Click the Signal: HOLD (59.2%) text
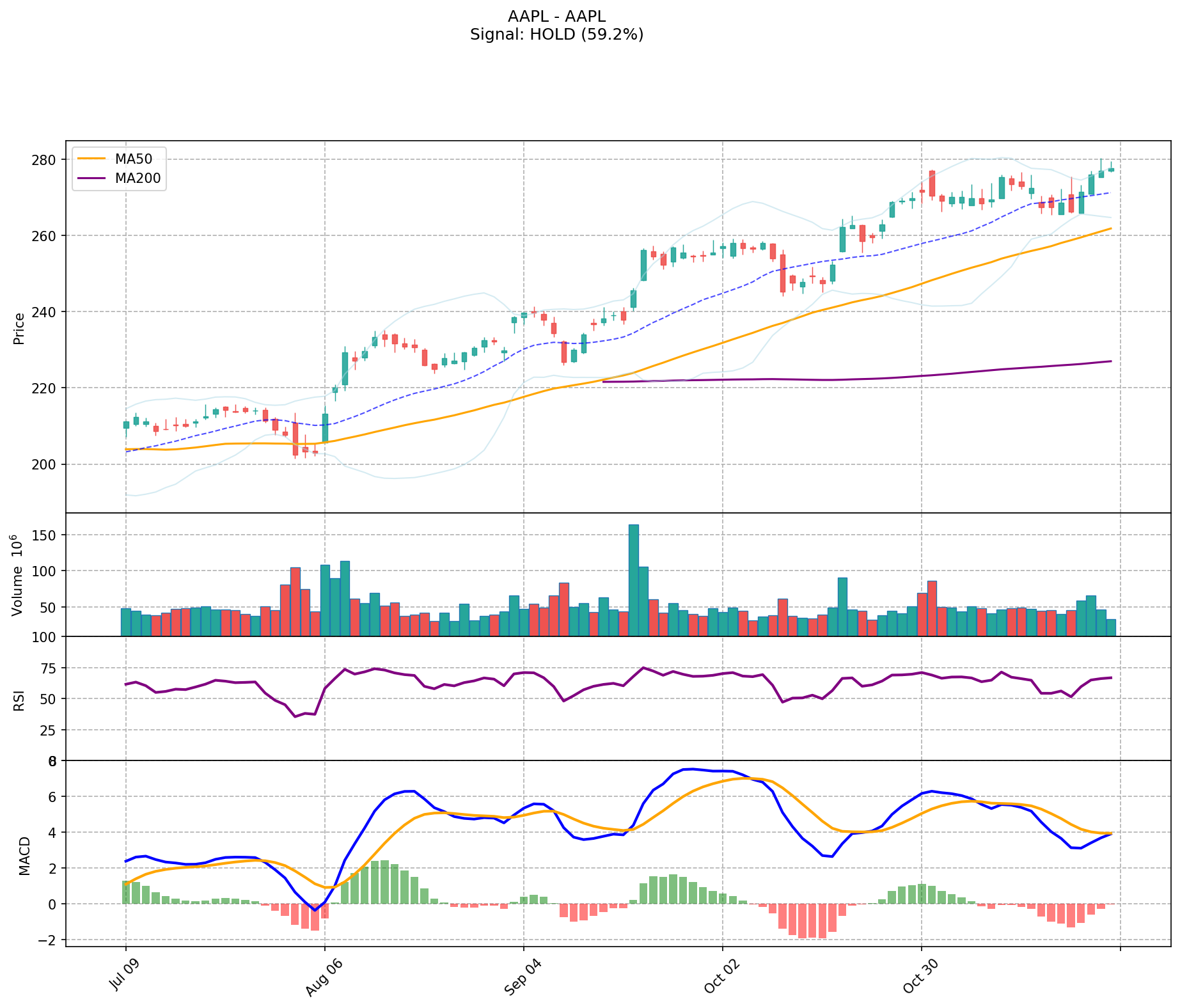 (556, 35)
